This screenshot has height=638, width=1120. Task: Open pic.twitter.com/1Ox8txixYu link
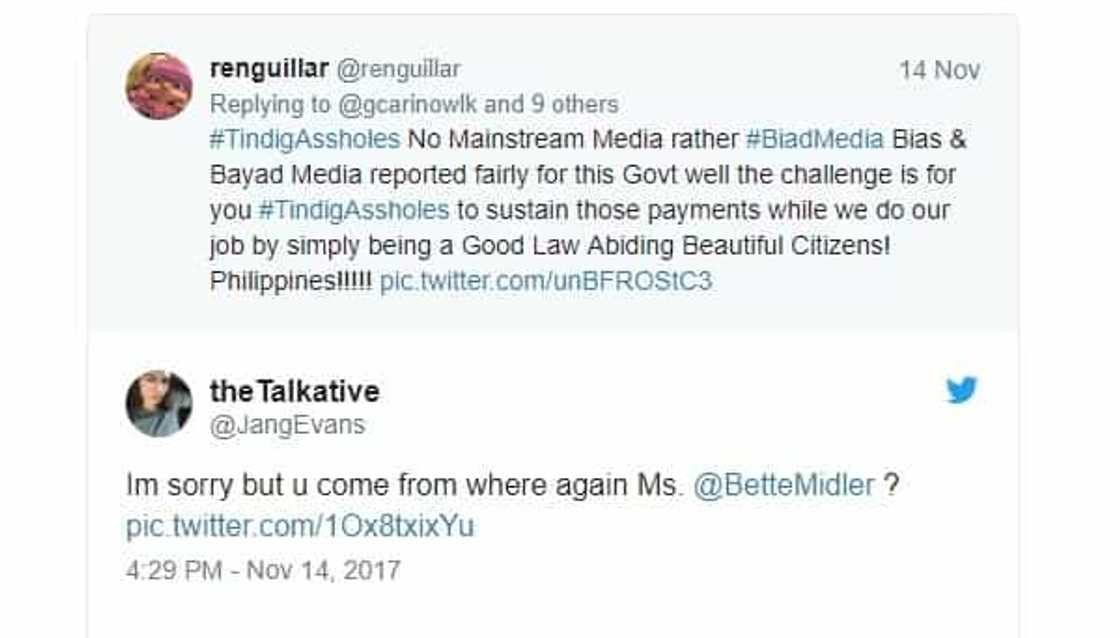pyautogui.click(x=300, y=527)
